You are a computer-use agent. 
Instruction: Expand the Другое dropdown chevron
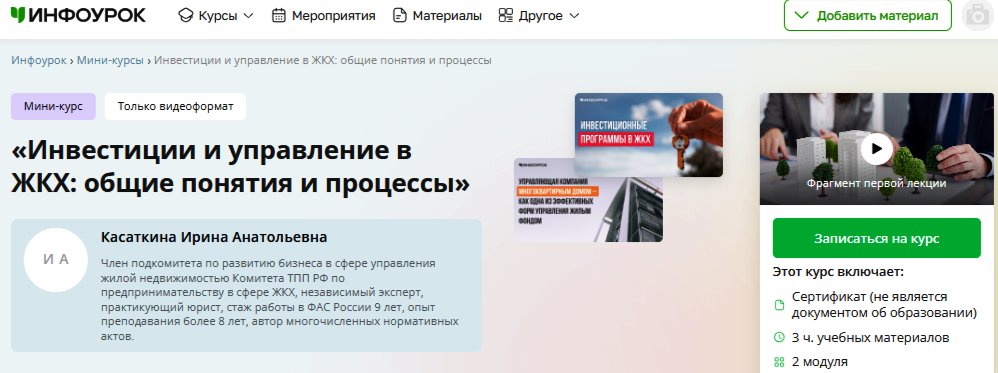573,16
